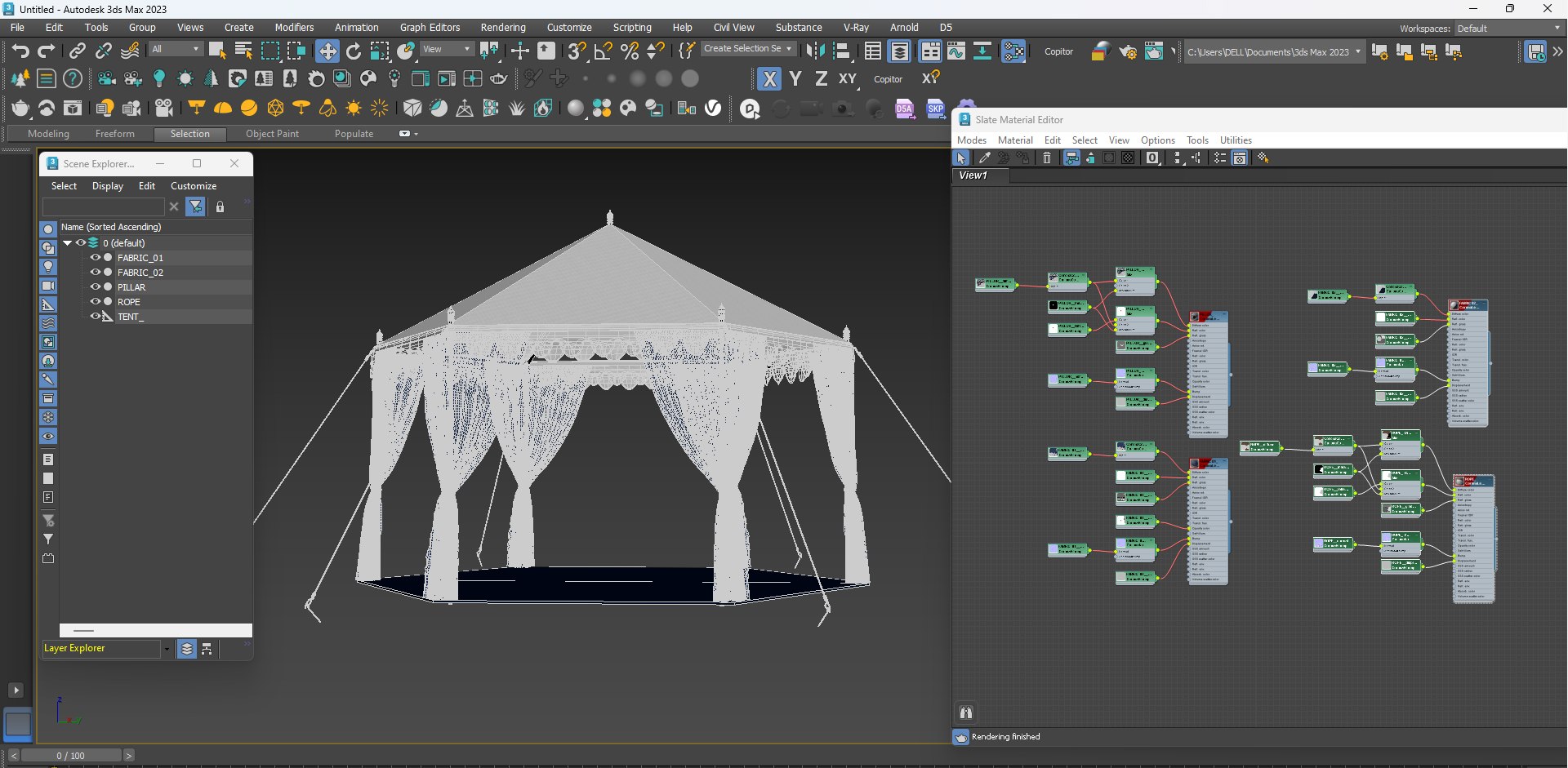Switch to the Freeform ribbon tab
This screenshot has height=768, width=1568.
tap(114, 134)
